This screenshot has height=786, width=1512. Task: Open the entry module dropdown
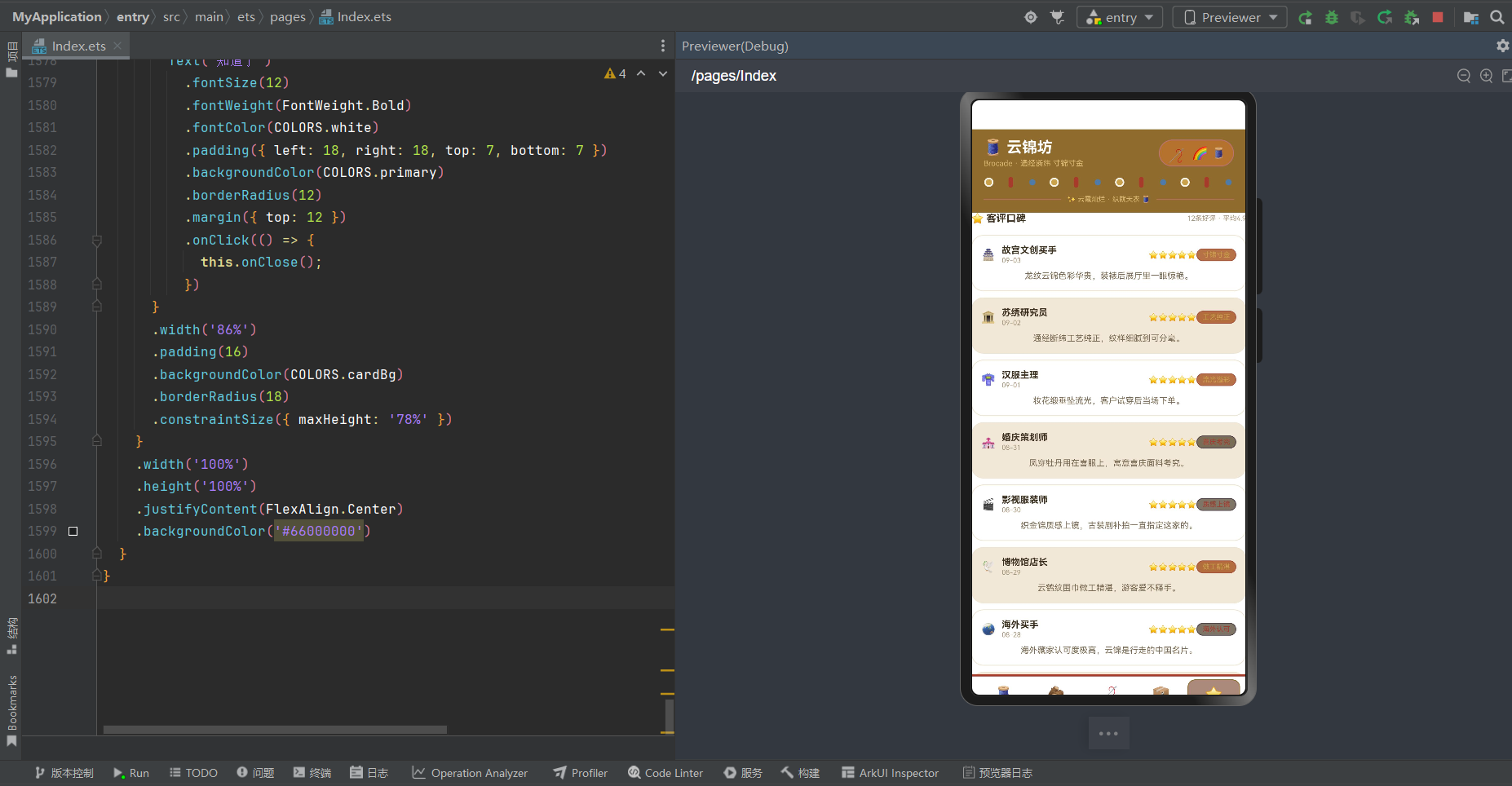click(x=1120, y=17)
